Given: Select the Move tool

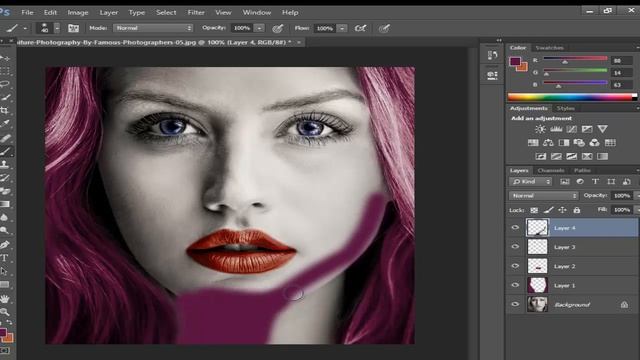Looking at the screenshot, I should (x=5, y=58).
